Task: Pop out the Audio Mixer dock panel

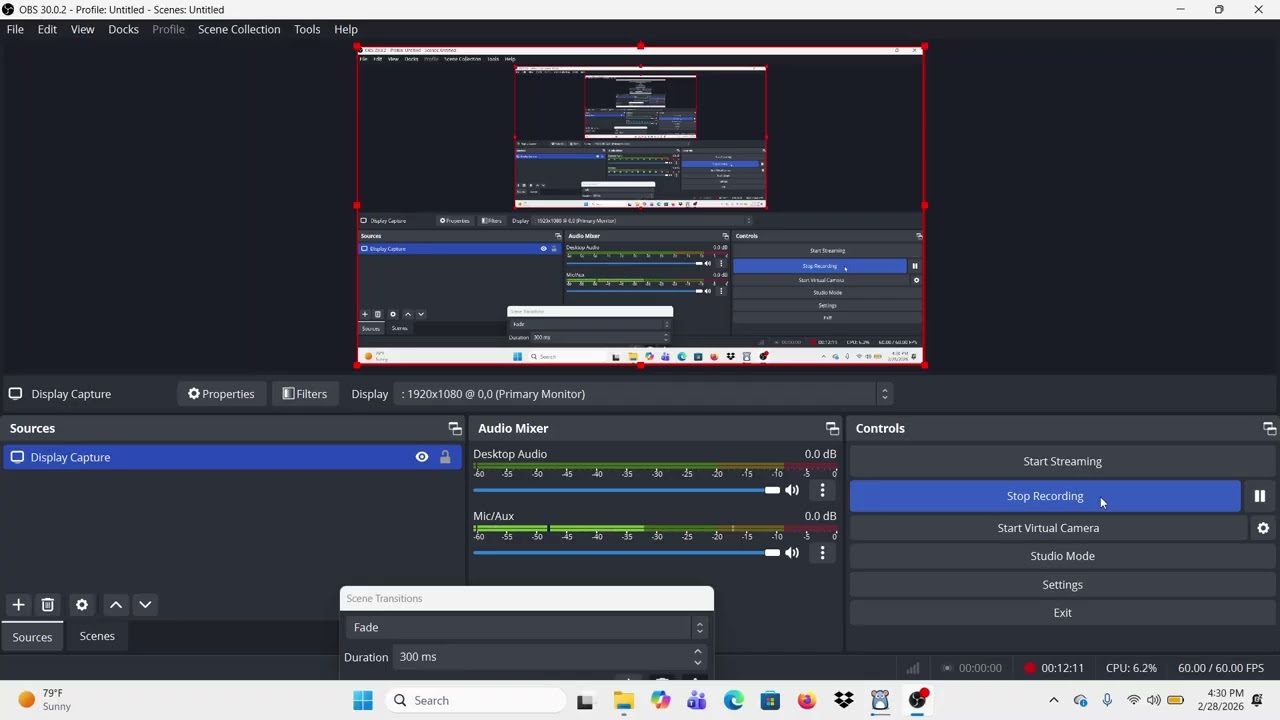Action: tap(832, 428)
